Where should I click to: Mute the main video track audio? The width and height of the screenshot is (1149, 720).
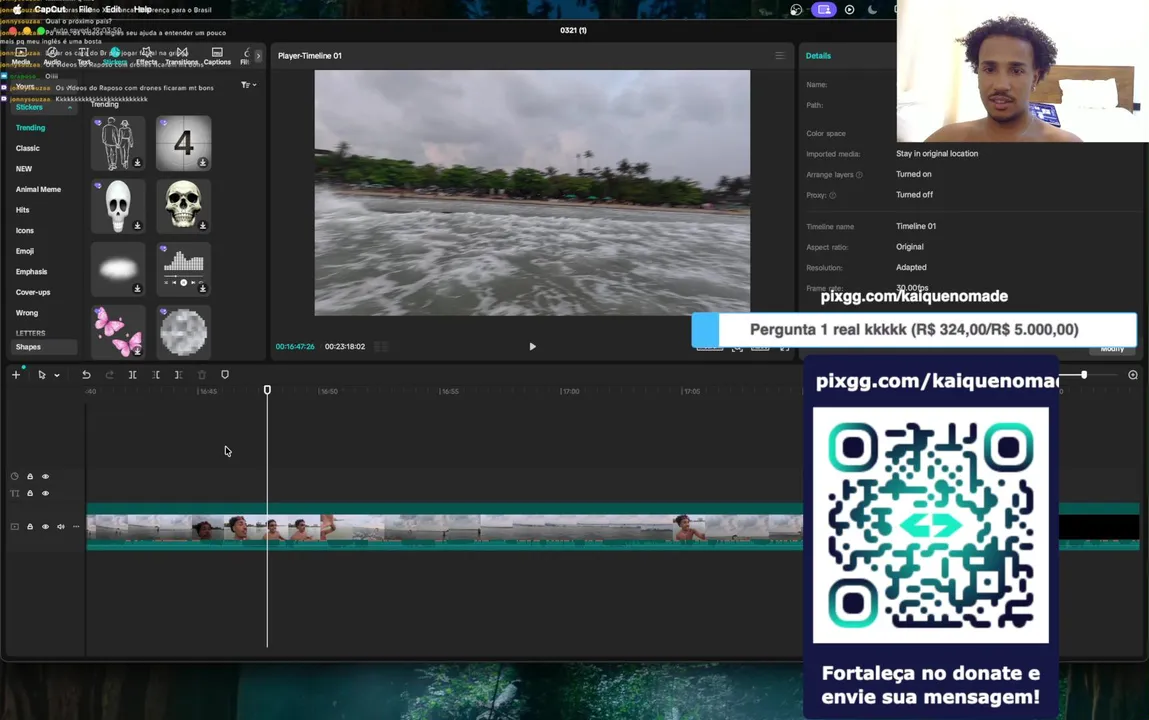[61, 527]
